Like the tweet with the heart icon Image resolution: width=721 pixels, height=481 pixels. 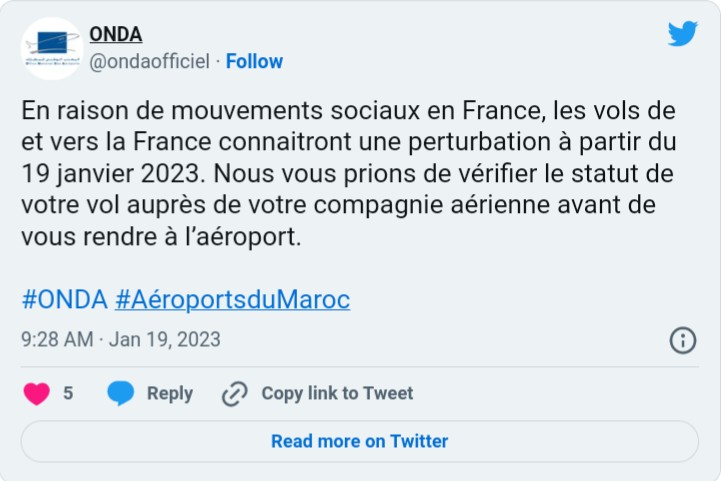point(37,393)
